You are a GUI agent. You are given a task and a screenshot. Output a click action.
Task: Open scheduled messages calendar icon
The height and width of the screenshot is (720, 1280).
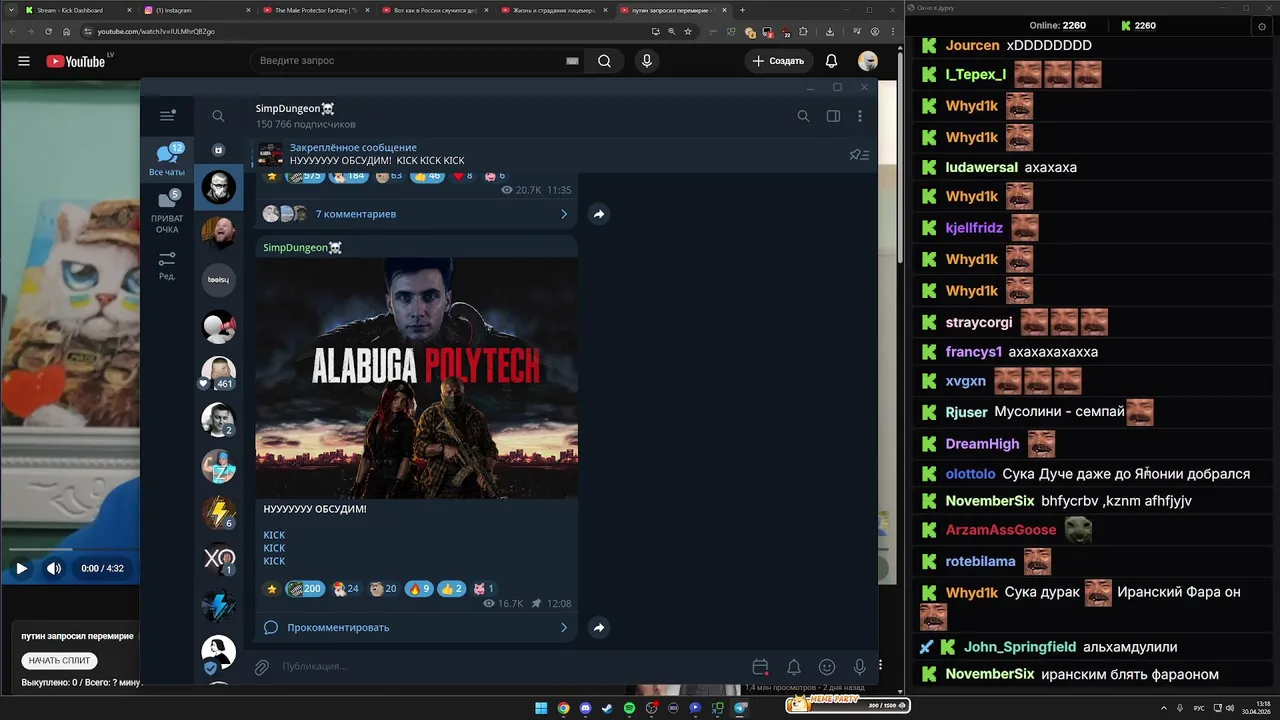(x=760, y=667)
